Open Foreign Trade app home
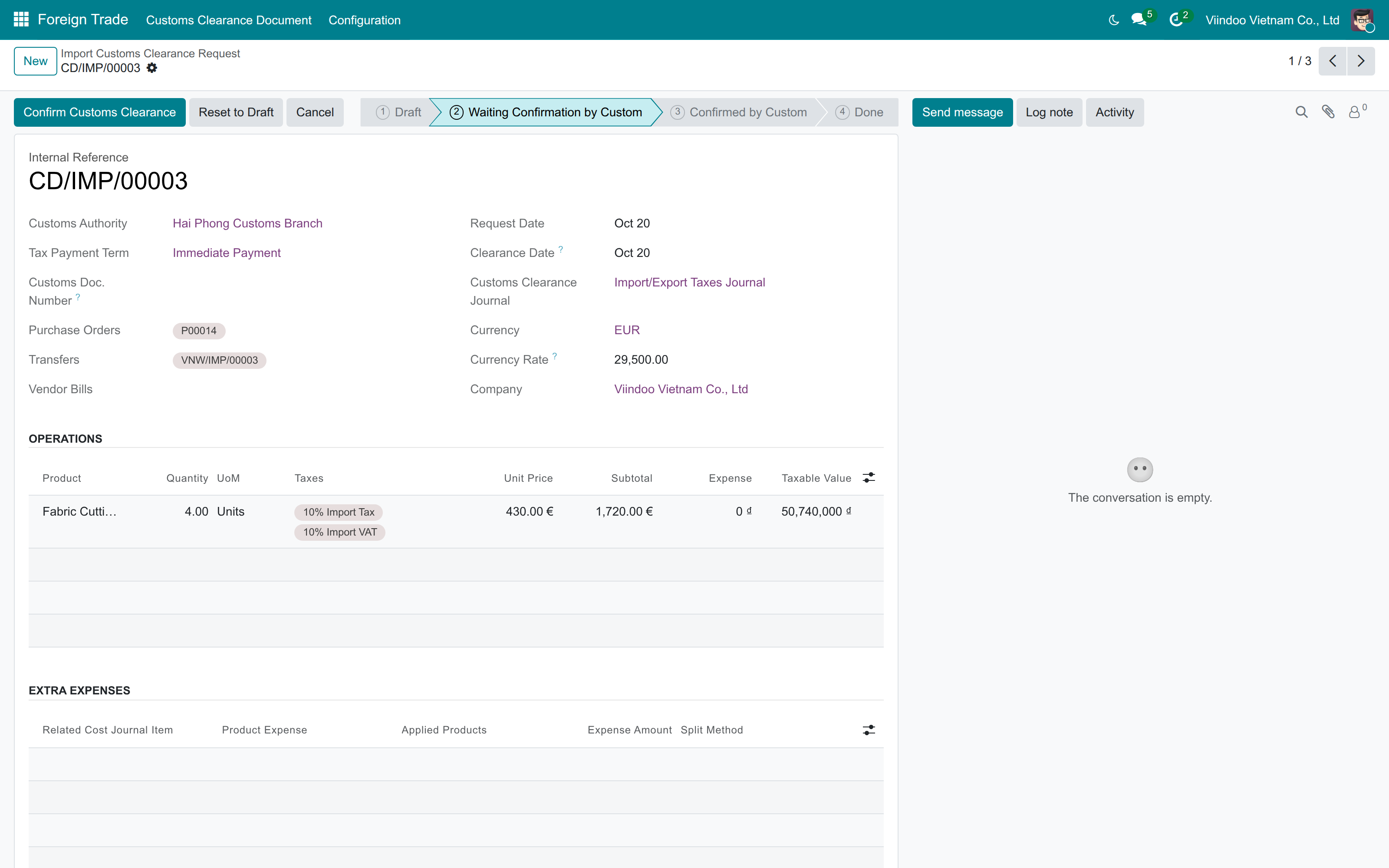 82,20
